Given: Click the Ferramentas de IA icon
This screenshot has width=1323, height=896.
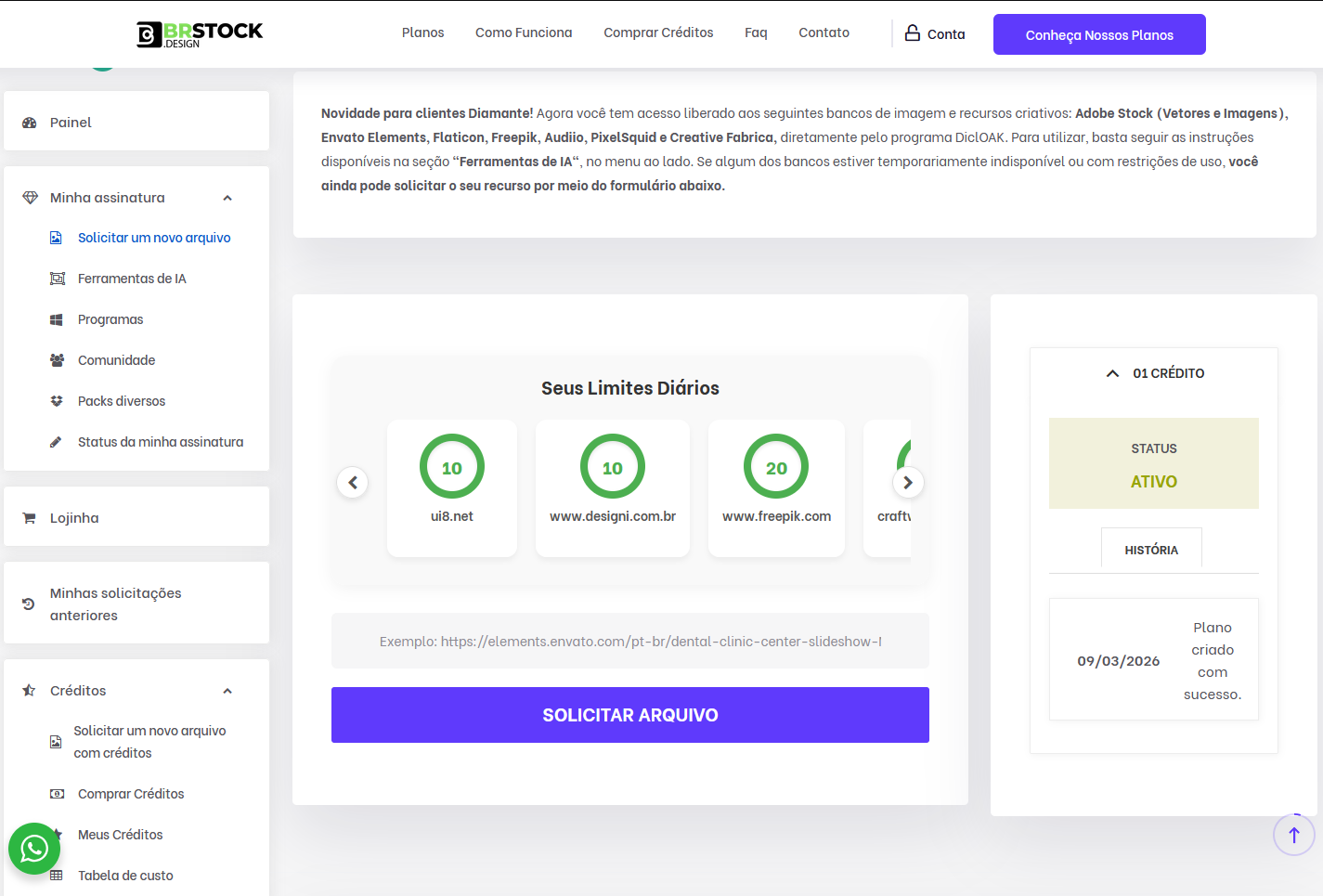Looking at the screenshot, I should tap(58, 279).
